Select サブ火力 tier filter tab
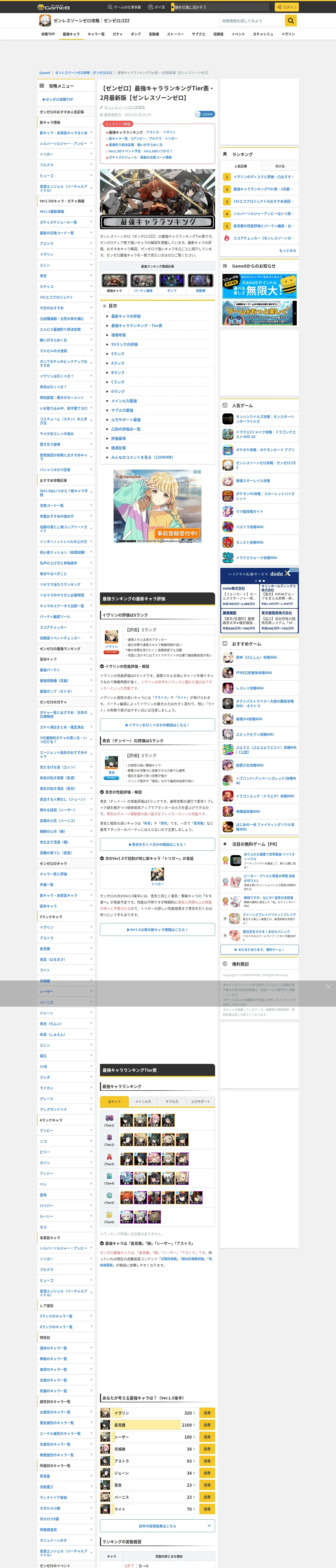This screenshot has height=1568, width=336. [172, 1101]
